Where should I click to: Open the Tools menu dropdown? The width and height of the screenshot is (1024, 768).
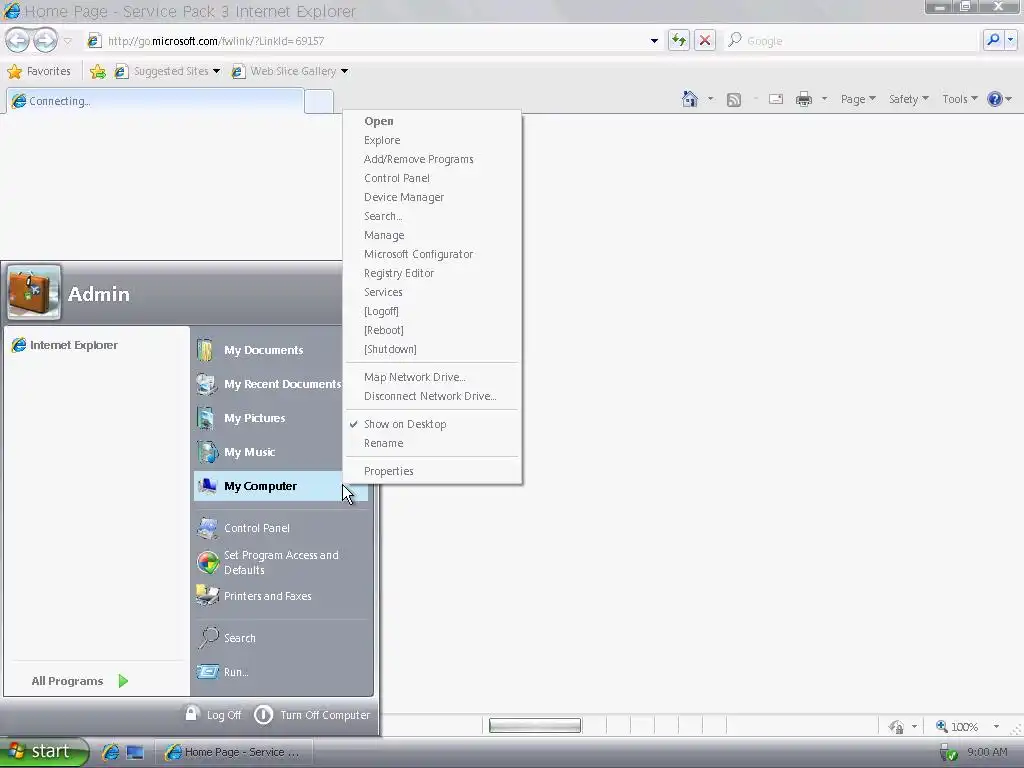coord(959,99)
